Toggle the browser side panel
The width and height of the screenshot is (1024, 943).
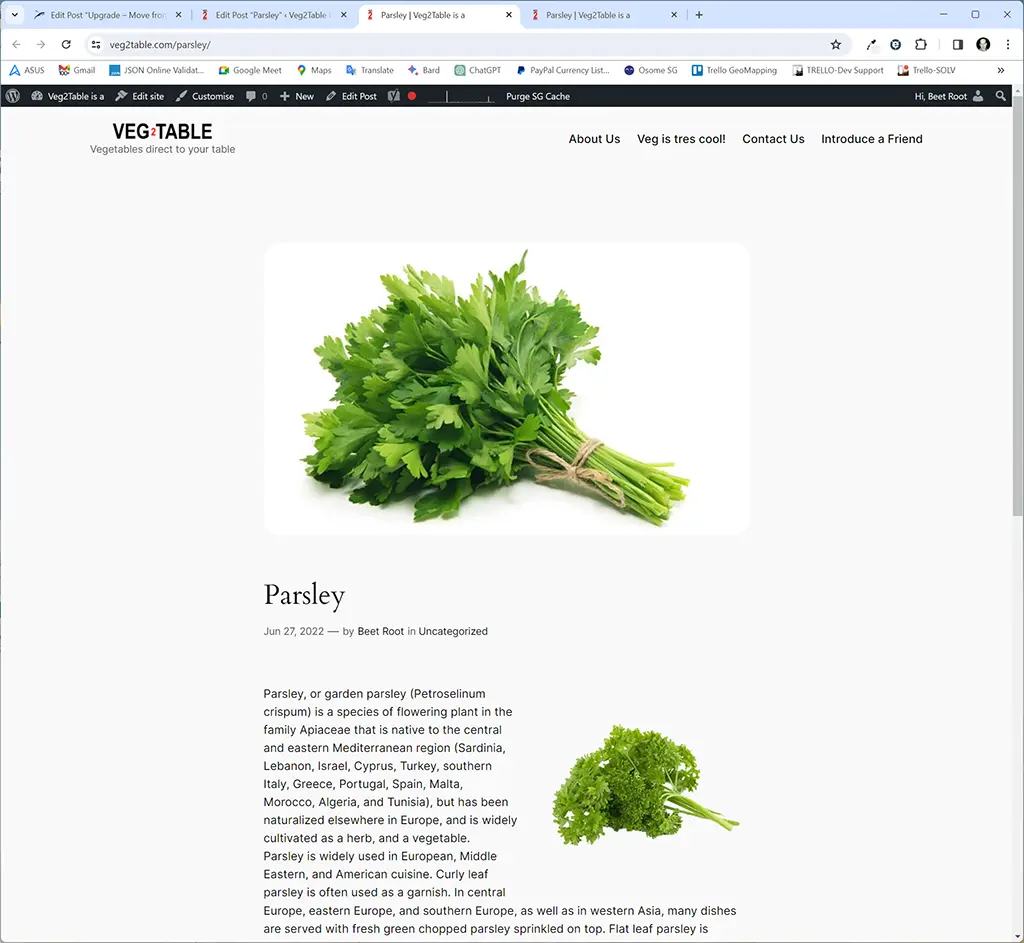pos(957,45)
